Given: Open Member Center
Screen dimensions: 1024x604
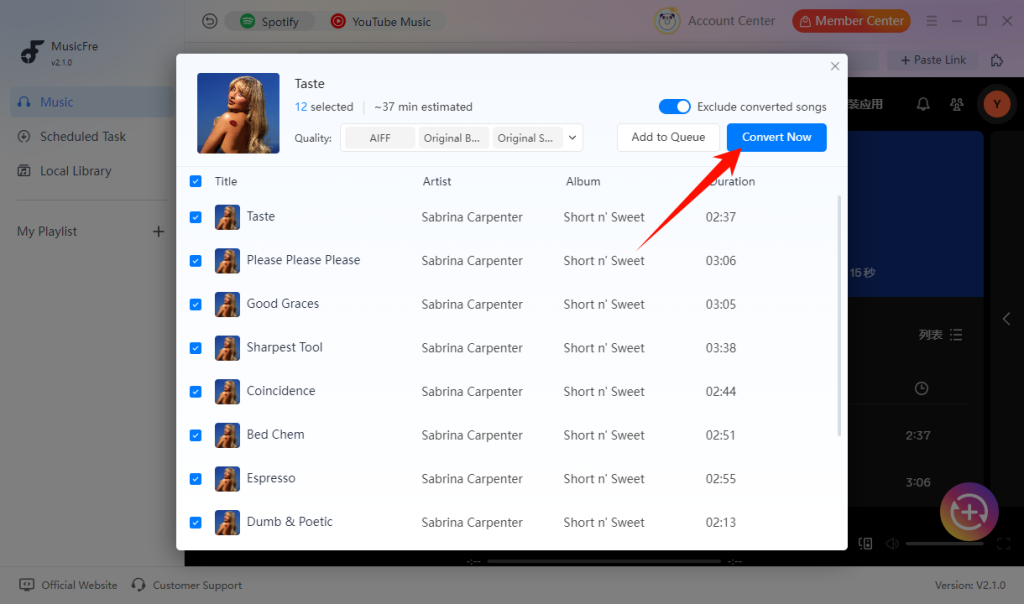Looking at the screenshot, I should (851, 21).
